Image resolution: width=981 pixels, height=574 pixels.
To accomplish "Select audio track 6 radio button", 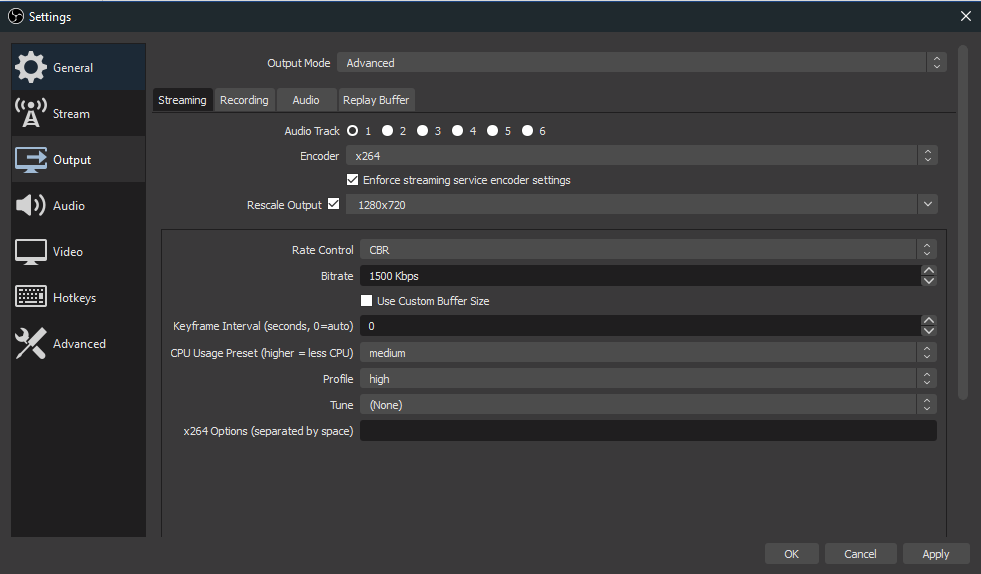I will point(528,131).
